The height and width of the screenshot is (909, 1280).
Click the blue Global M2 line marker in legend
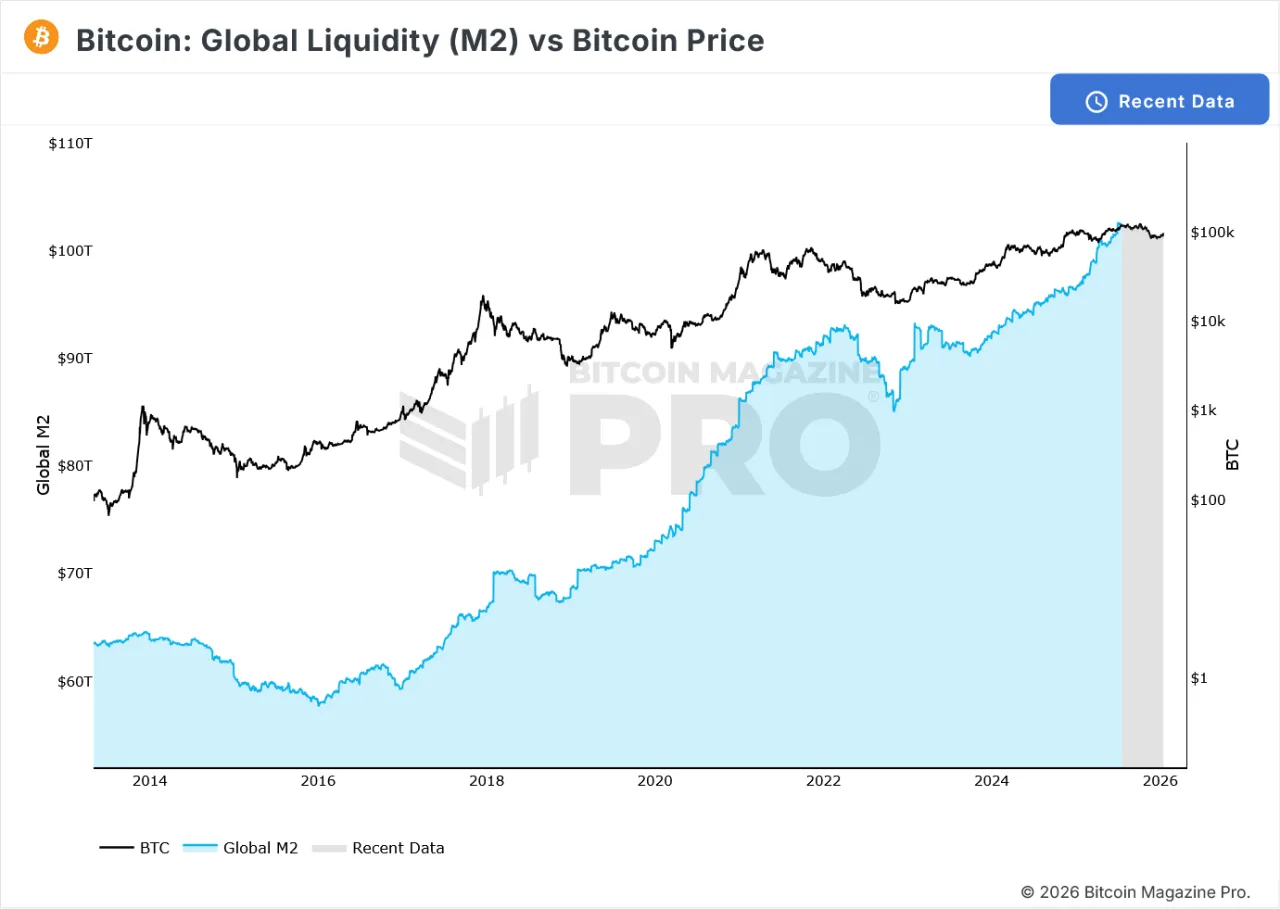click(200, 848)
